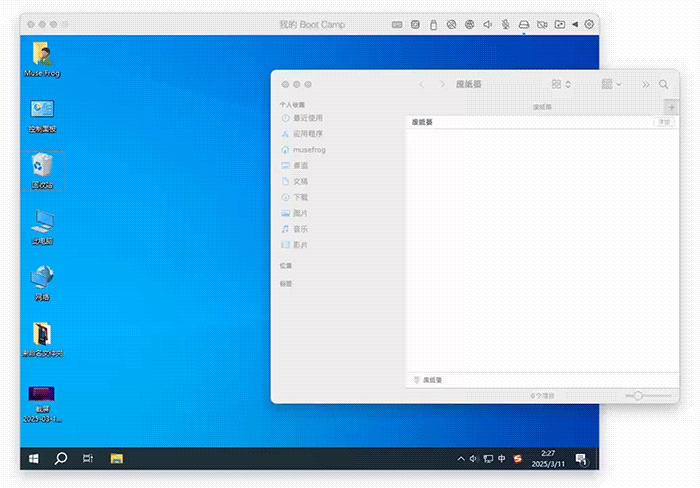This screenshot has width=700, height=488.
Task: Expand the Finder toolbar overflow chevrons
Action: (x=646, y=84)
